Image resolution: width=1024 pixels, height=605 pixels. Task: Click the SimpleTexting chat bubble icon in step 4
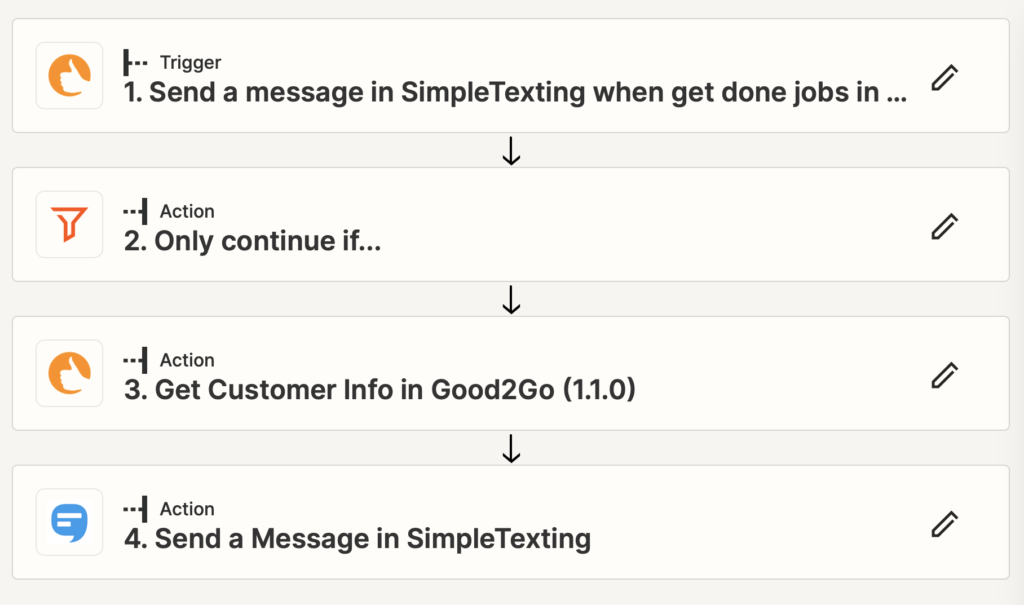pyautogui.click(x=68, y=521)
